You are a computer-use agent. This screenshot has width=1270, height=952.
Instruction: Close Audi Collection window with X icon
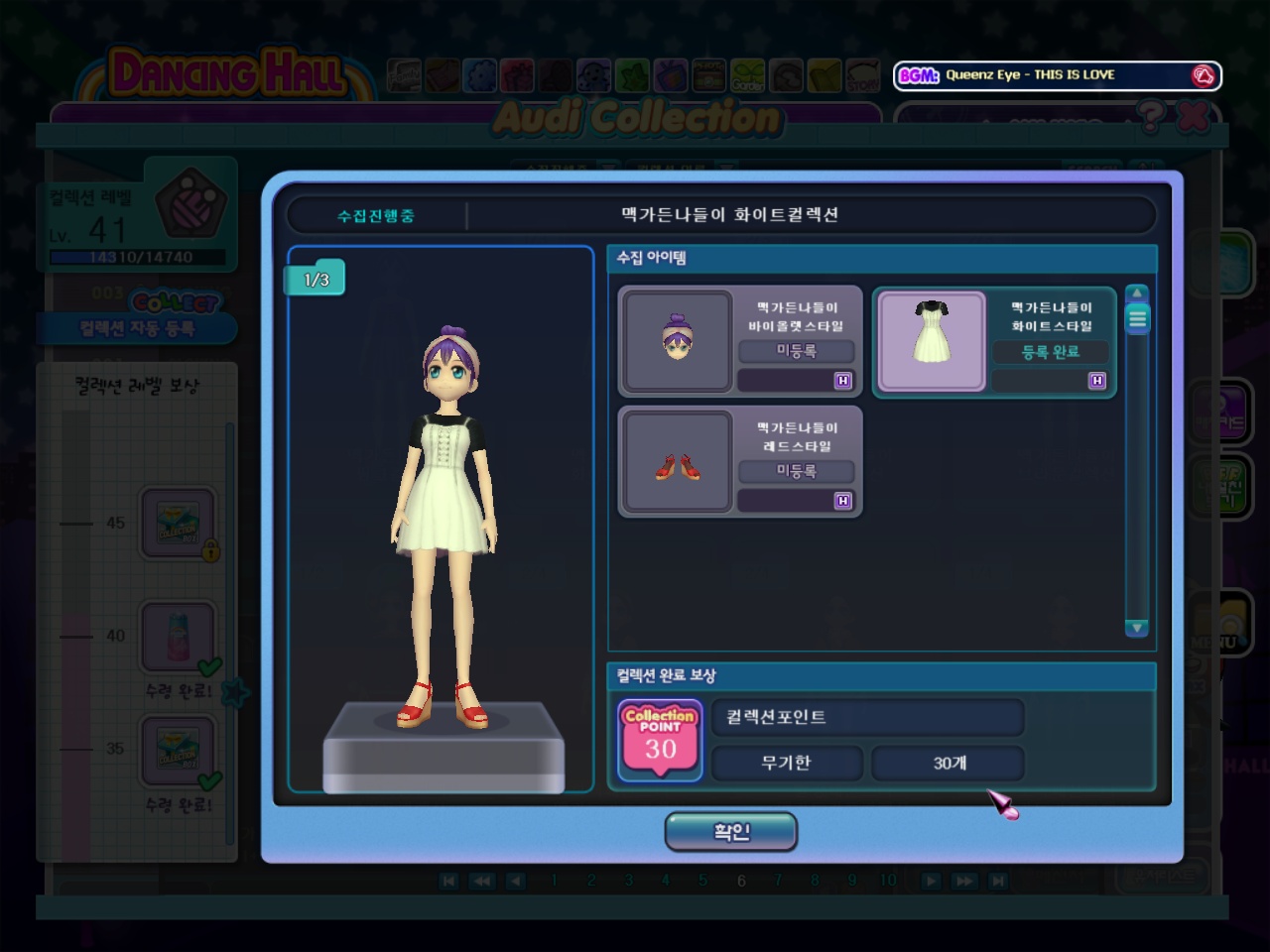(x=1195, y=117)
